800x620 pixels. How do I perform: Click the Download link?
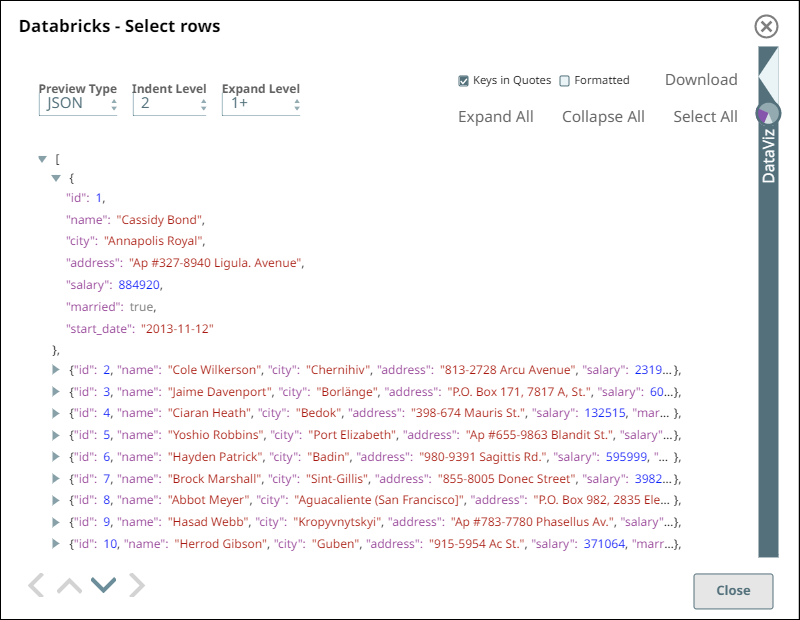click(x=701, y=80)
